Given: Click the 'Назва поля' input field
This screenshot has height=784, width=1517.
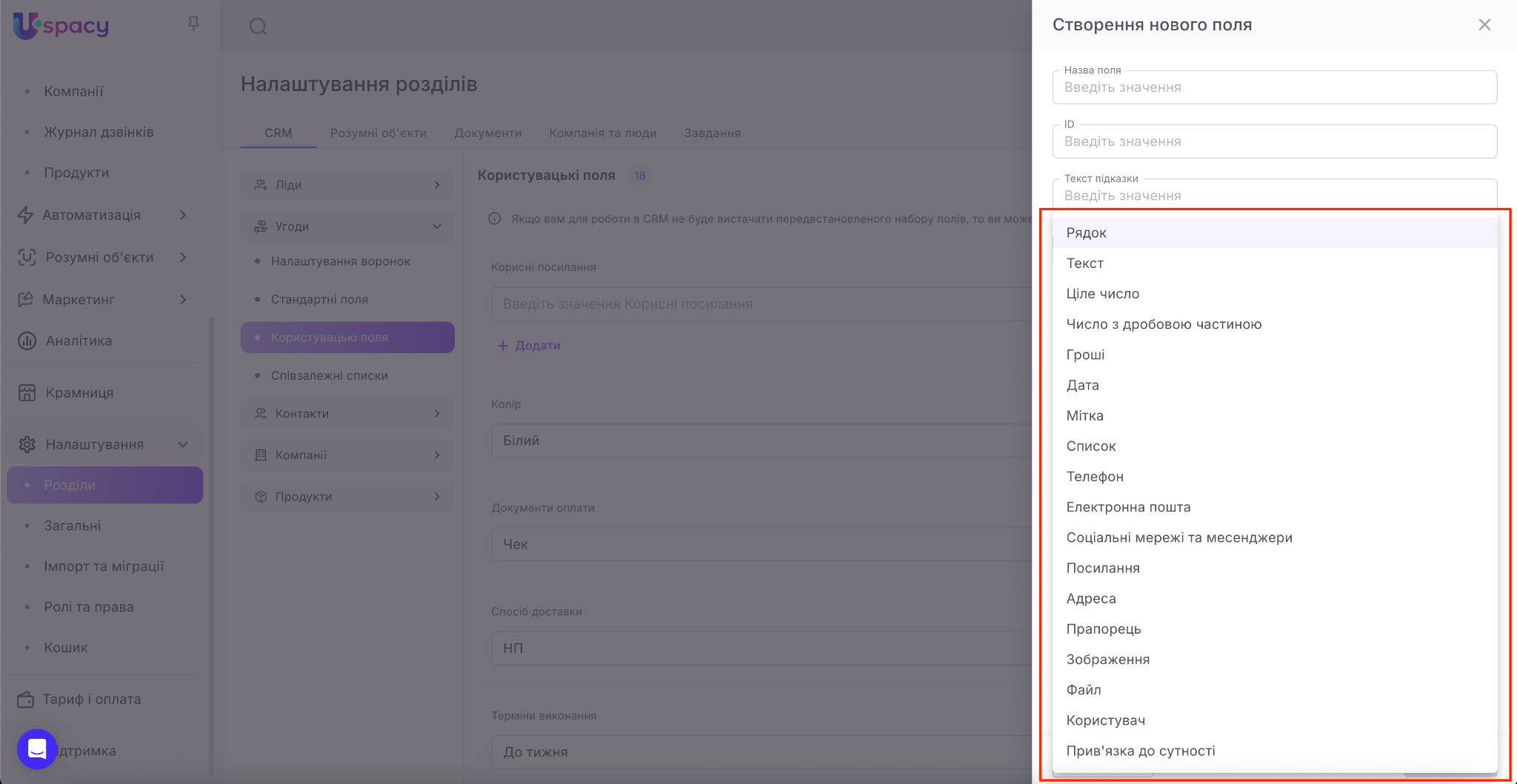Looking at the screenshot, I should tap(1274, 88).
